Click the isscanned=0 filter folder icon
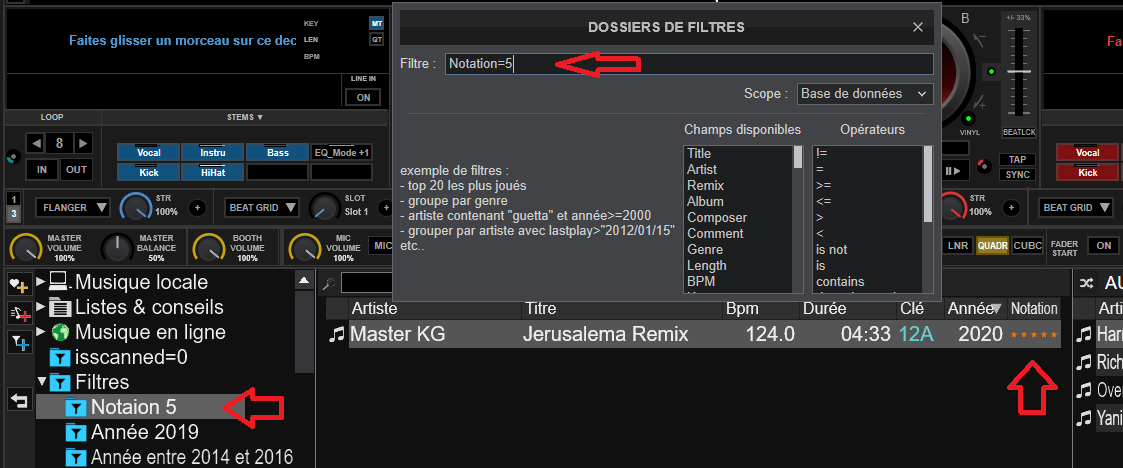Viewport: 1123px width, 468px height. click(60, 357)
